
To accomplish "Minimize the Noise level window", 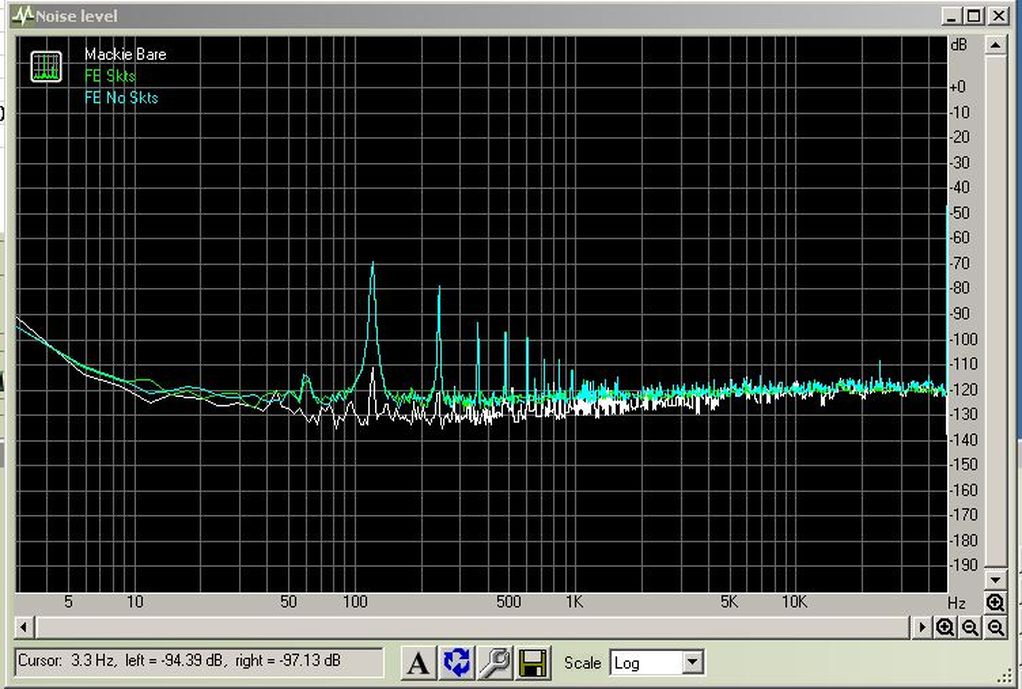I will click(x=952, y=16).
